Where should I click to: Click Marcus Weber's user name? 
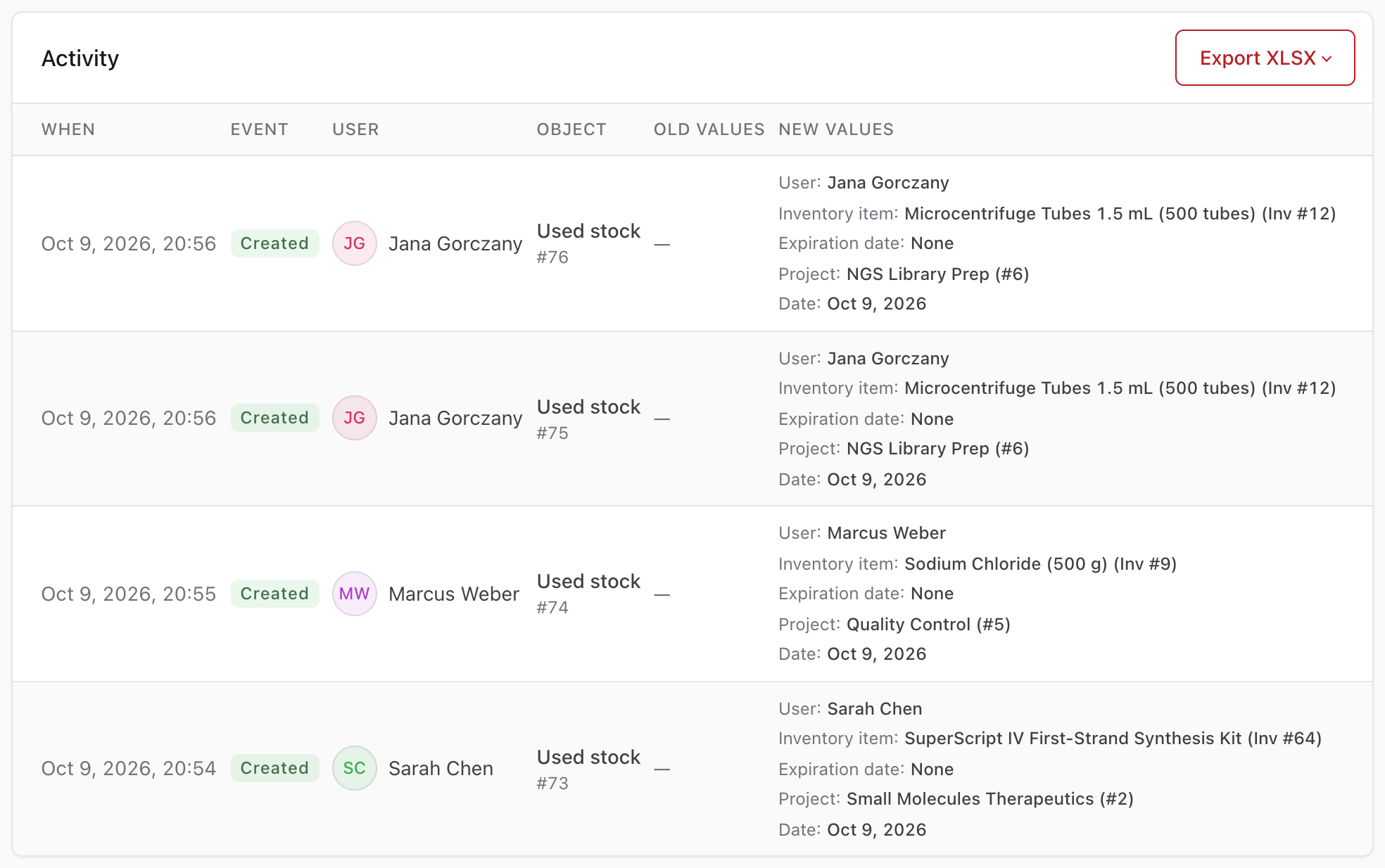(454, 594)
